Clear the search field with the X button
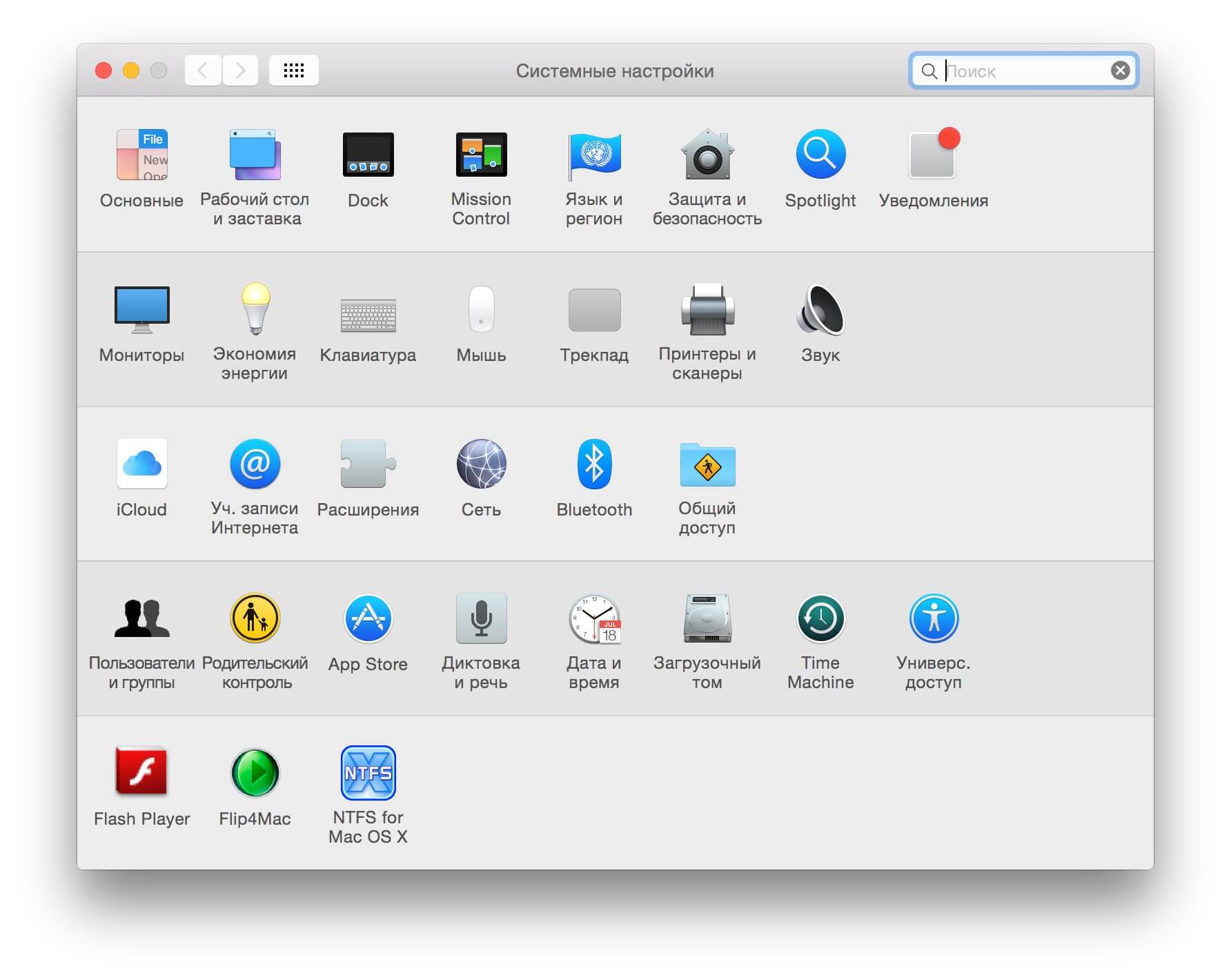 [x=1121, y=70]
